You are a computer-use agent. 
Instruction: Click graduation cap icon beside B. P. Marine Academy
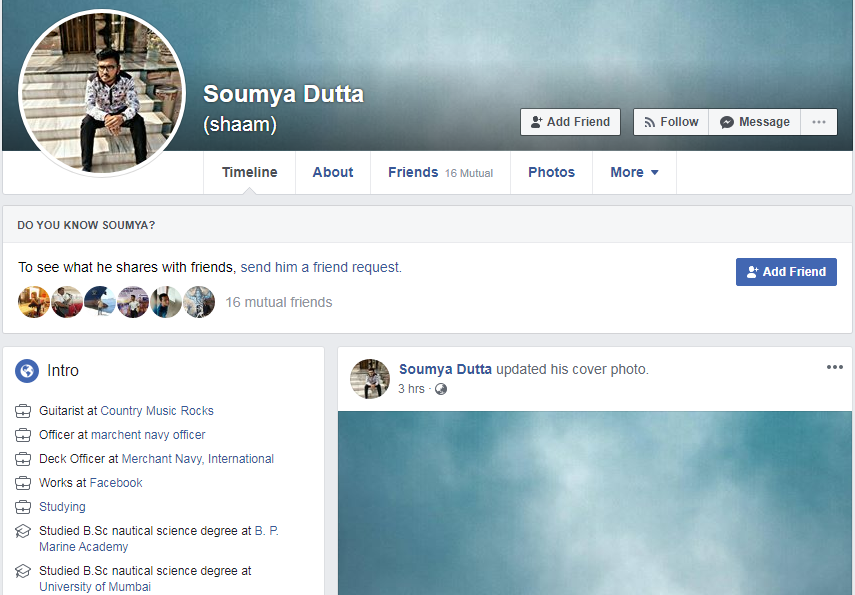pos(23,531)
